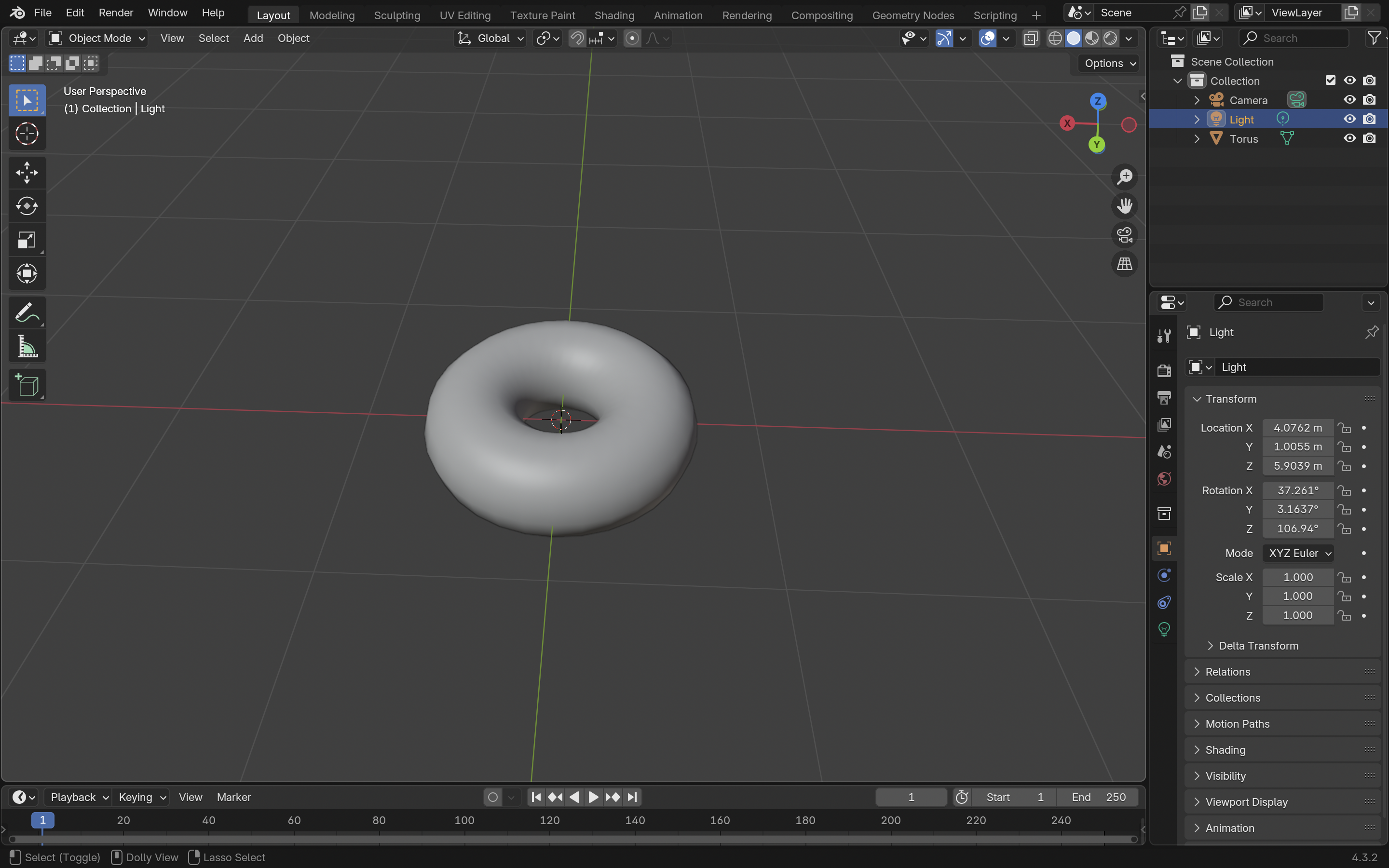Hide the Light in viewport

(1349, 120)
